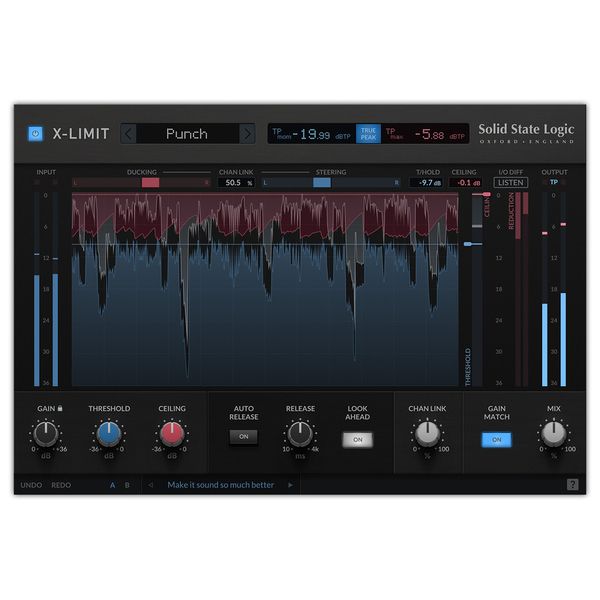Toggle the Auto Release ON button
The image size is (600, 600).
(243, 437)
